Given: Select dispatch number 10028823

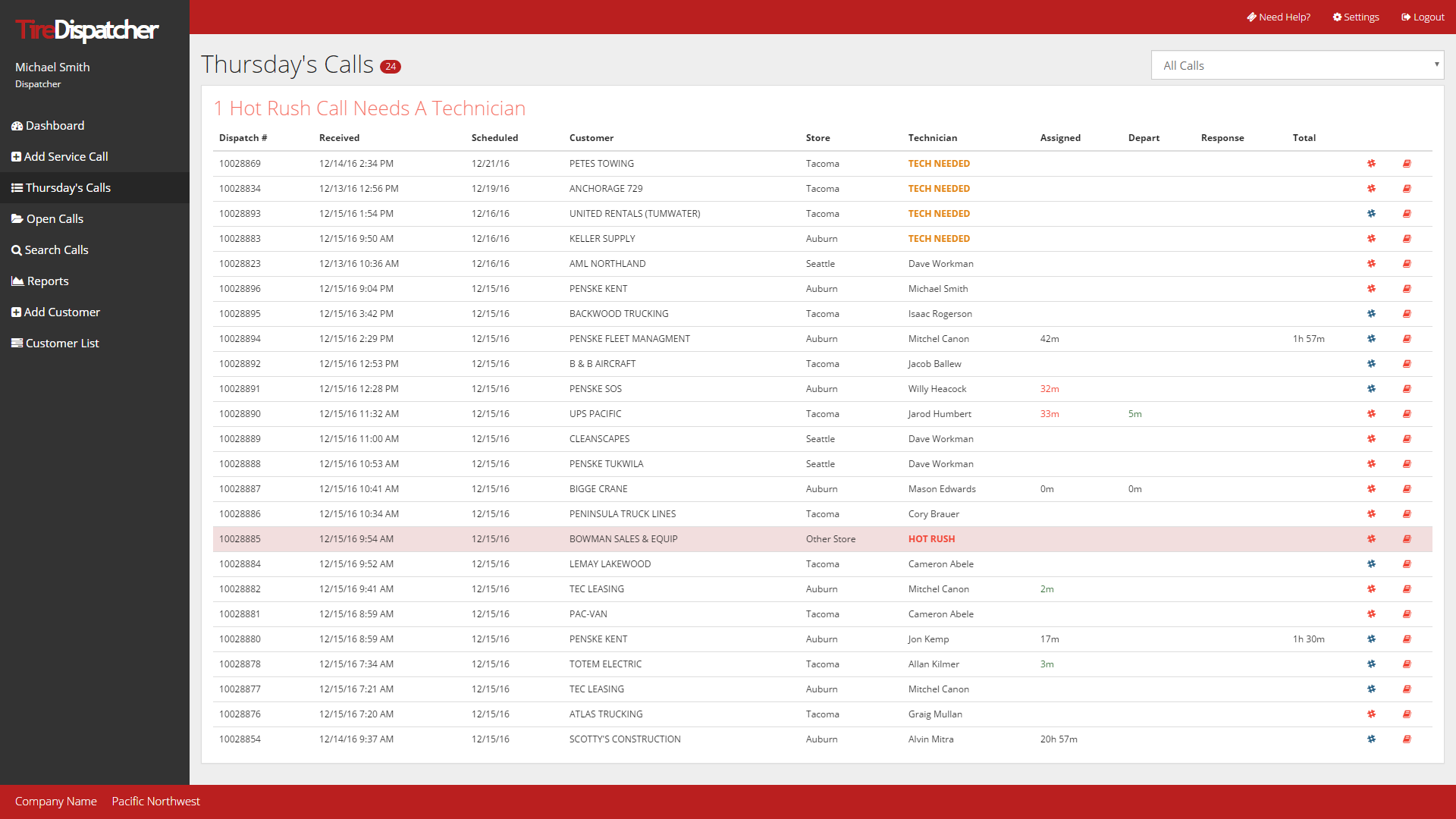Looking at the screenshot, I should [x=240, y=264].
